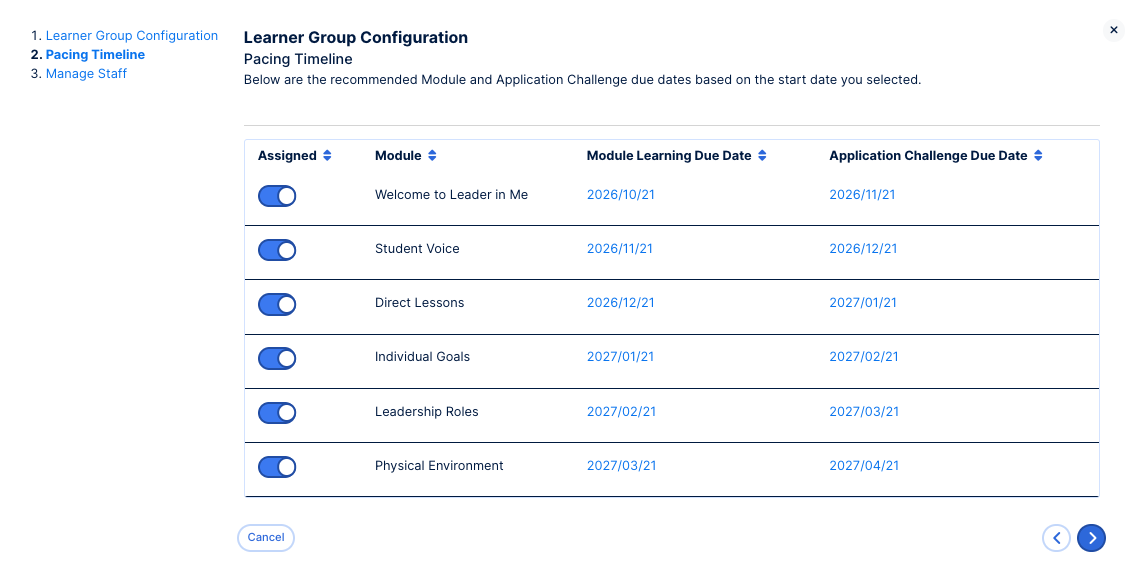Toggle off Welcome to Leader in Me
The image size is (1144, 575).
277,196
